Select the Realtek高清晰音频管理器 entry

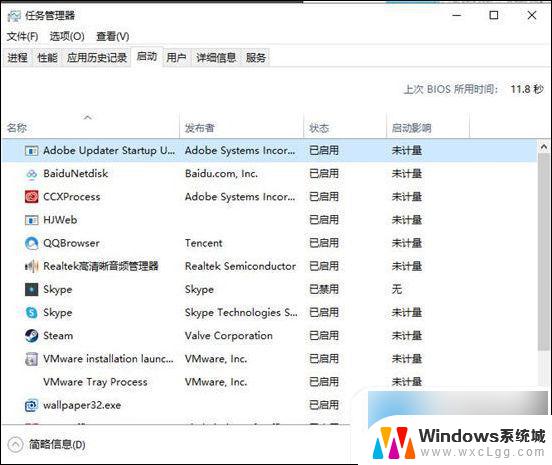coord(101,266)
